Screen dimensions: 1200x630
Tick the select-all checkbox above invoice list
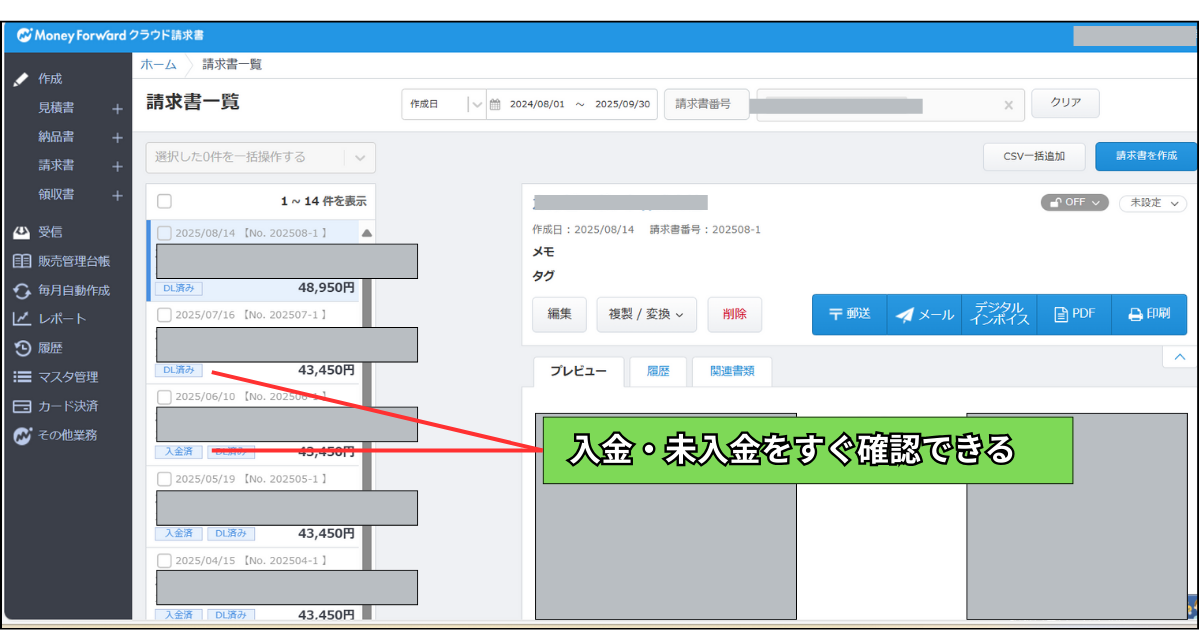click(165, 200)
